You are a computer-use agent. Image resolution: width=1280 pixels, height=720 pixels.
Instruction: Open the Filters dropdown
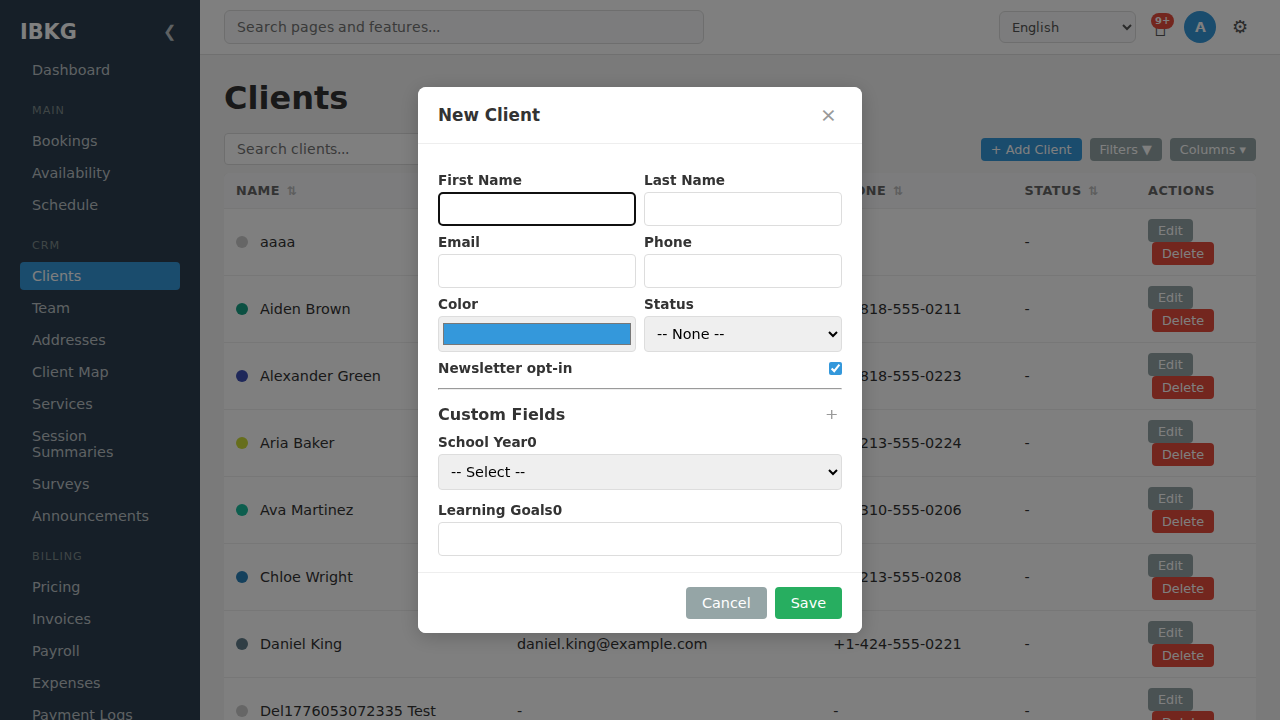[1126, 150]
